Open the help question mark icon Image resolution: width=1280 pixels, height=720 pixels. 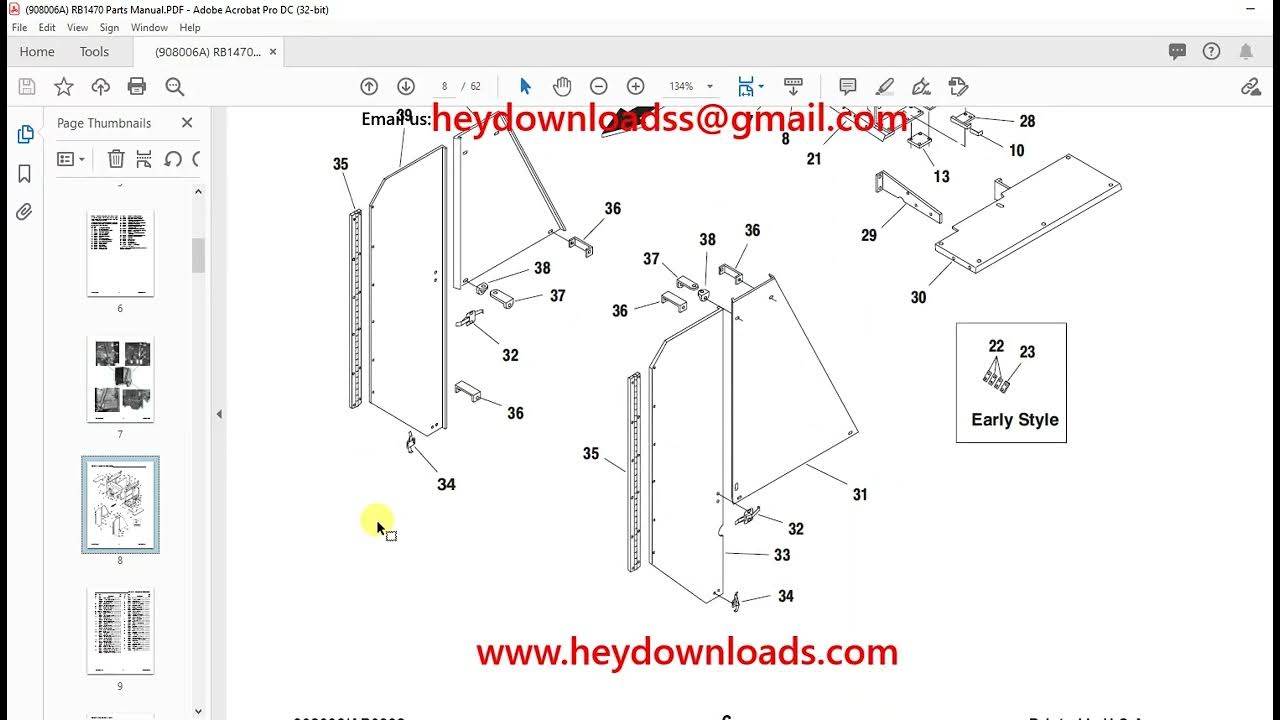(x=1211, y=52)
